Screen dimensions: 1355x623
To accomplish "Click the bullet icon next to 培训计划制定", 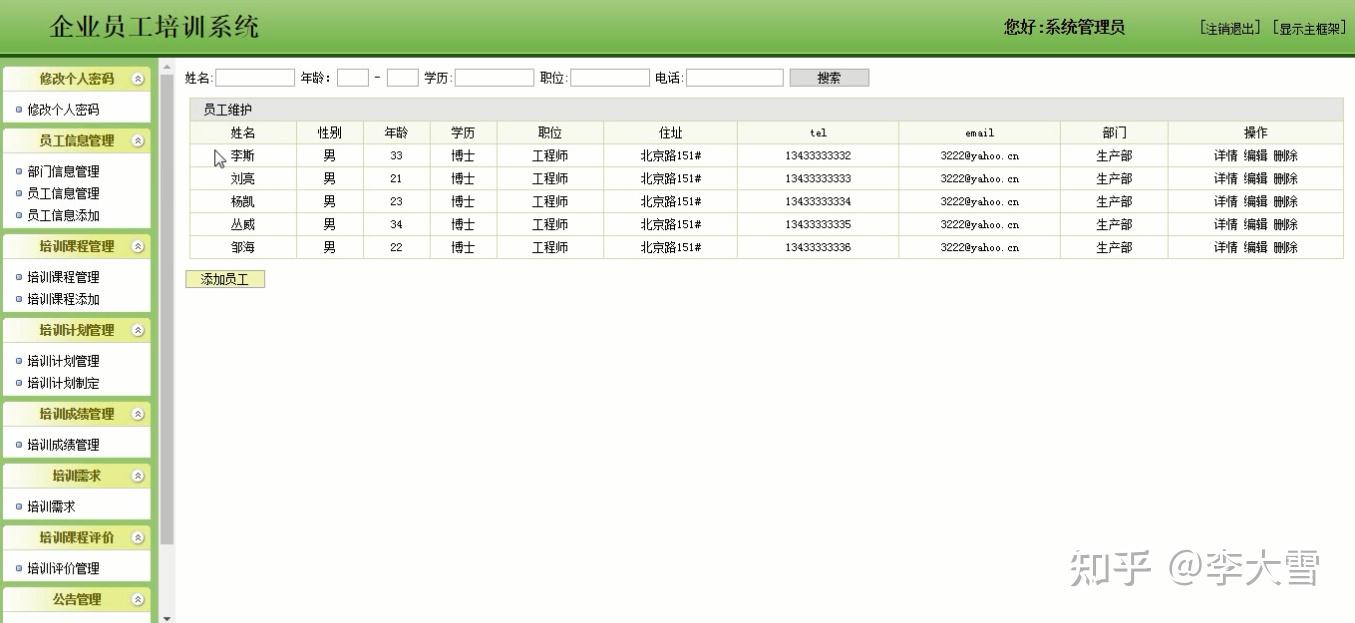I will (17, 383).
